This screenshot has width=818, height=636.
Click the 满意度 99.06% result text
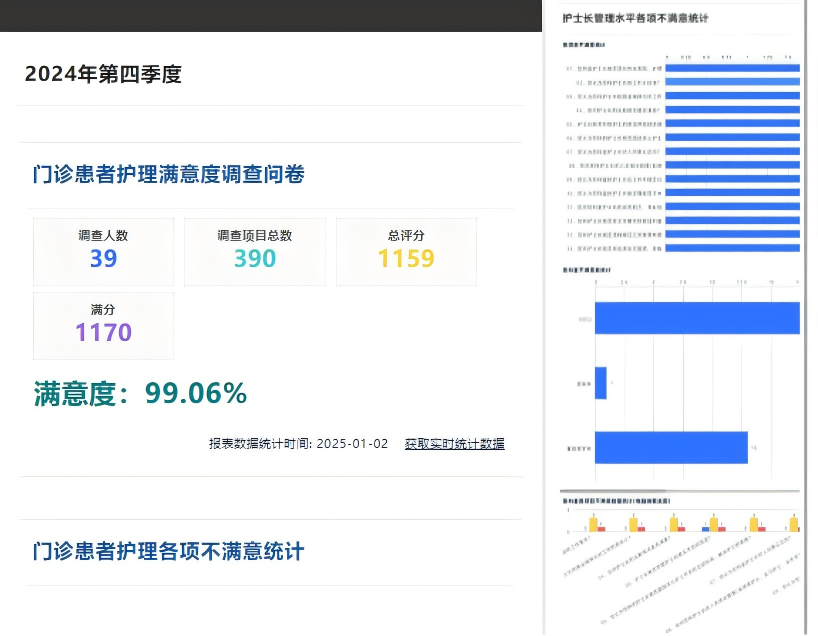tap(140, 394)
